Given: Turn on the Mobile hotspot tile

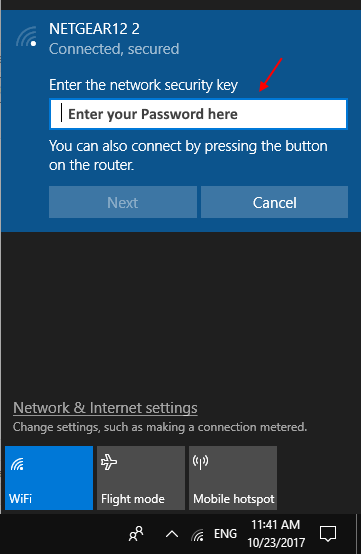Looking at the screenshot, I should [x=233, y=478].
